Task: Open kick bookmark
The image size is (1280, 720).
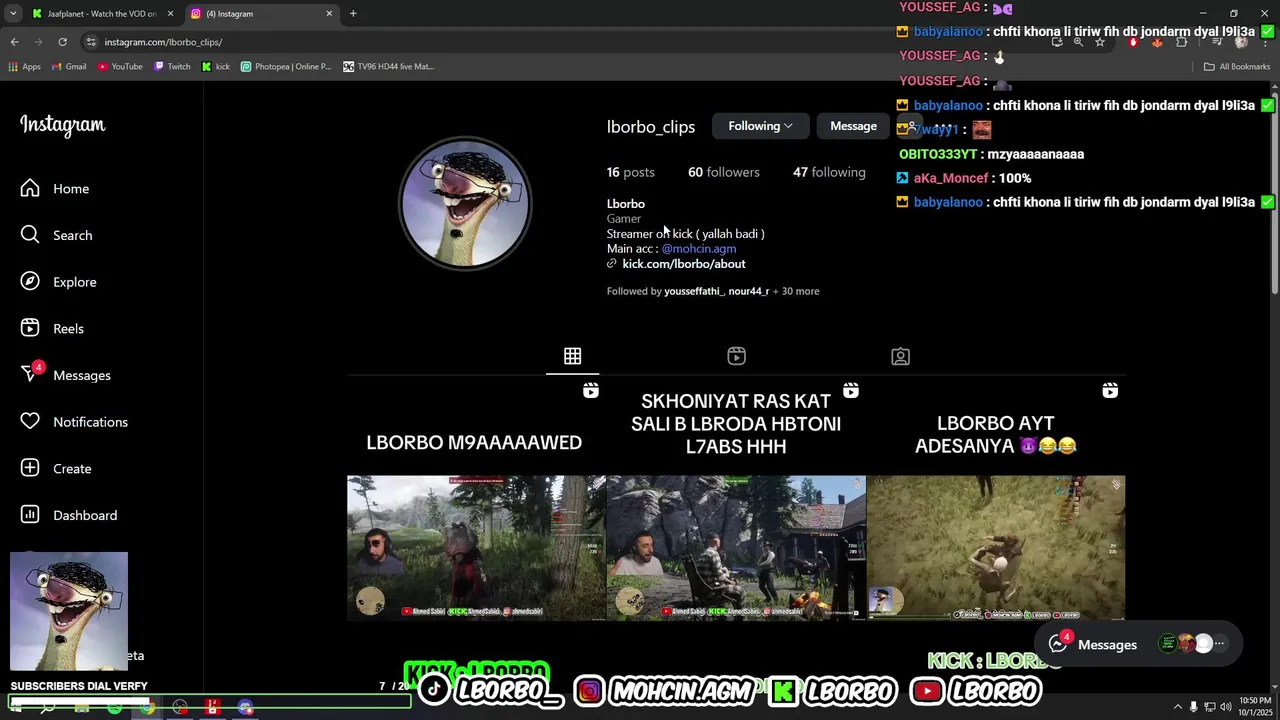Action: coord(216,67)
